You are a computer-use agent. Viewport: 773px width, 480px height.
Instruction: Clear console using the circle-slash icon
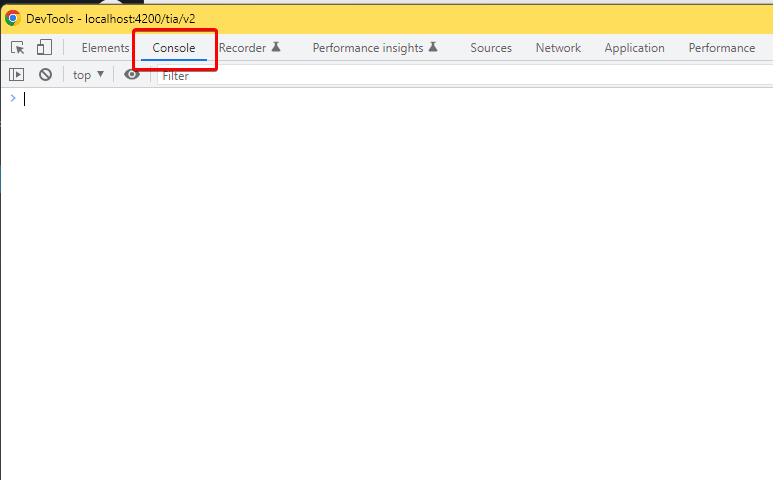(x=45, y=75)
